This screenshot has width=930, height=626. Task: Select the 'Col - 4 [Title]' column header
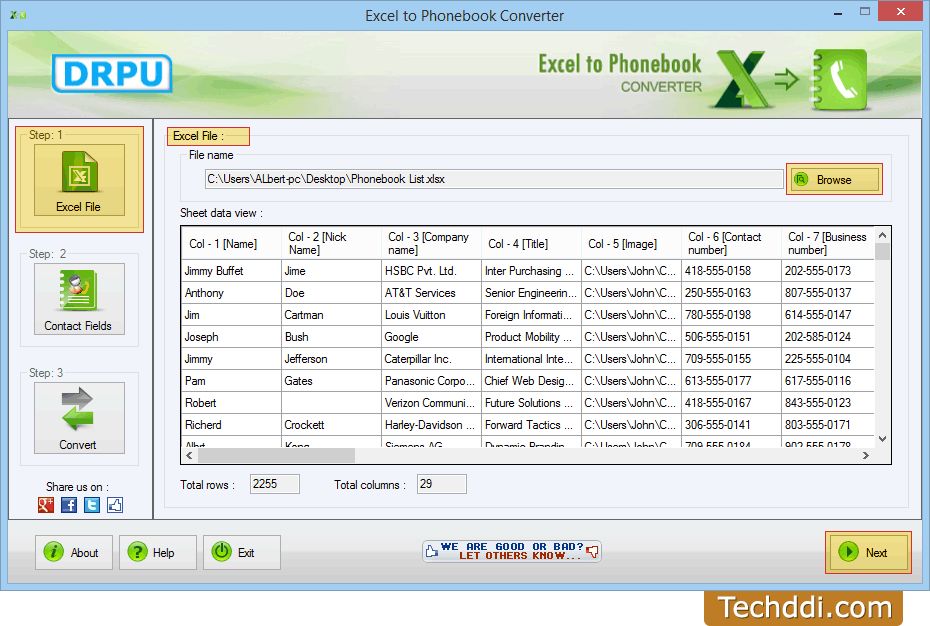(x=531, y=243)
